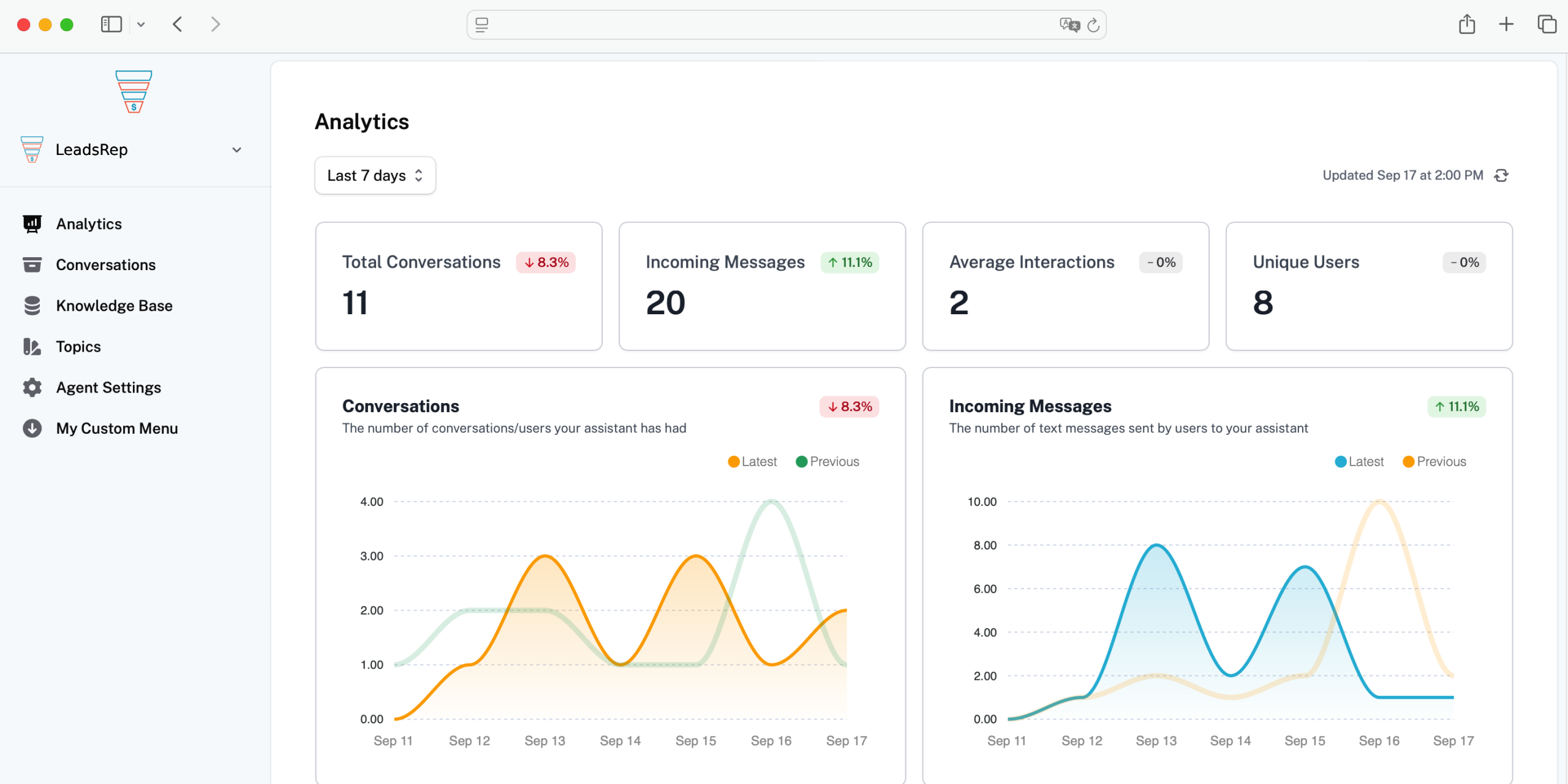Click the 11.1% badge on Incoming Messages stat card
Image resolution: width=1568 pixels, height=784 pixels.
point(850,263)
